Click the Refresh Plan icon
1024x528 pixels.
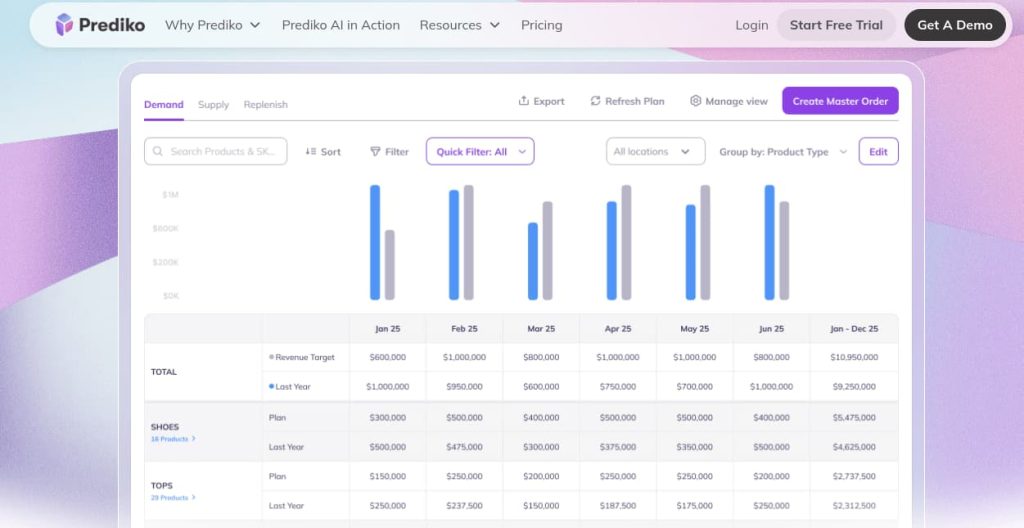click(595, 101)
